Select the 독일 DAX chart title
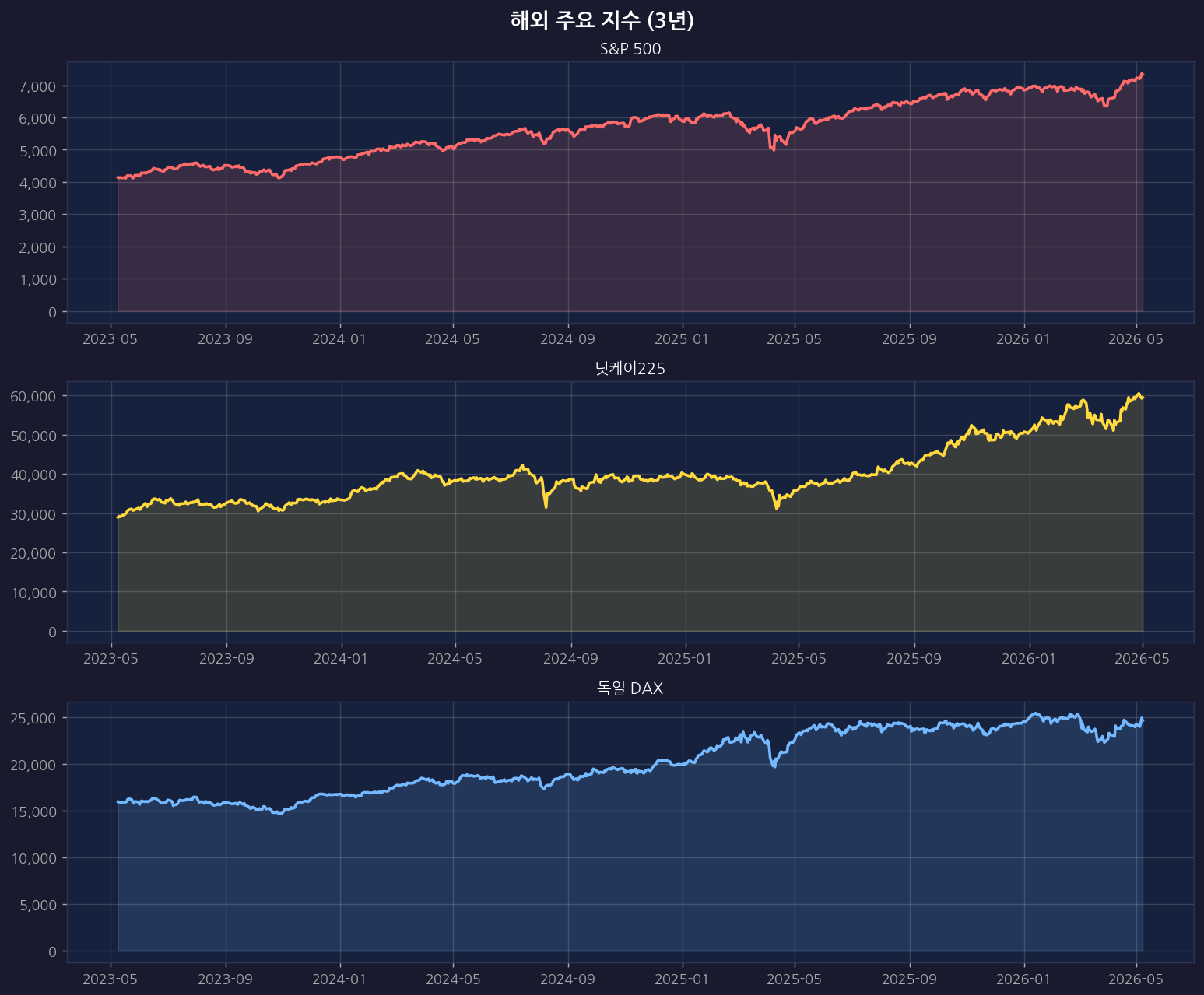 click(x=630, y=688)
